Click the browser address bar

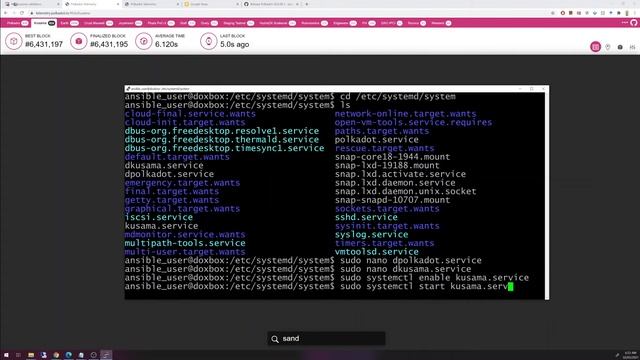pos(286,13)
